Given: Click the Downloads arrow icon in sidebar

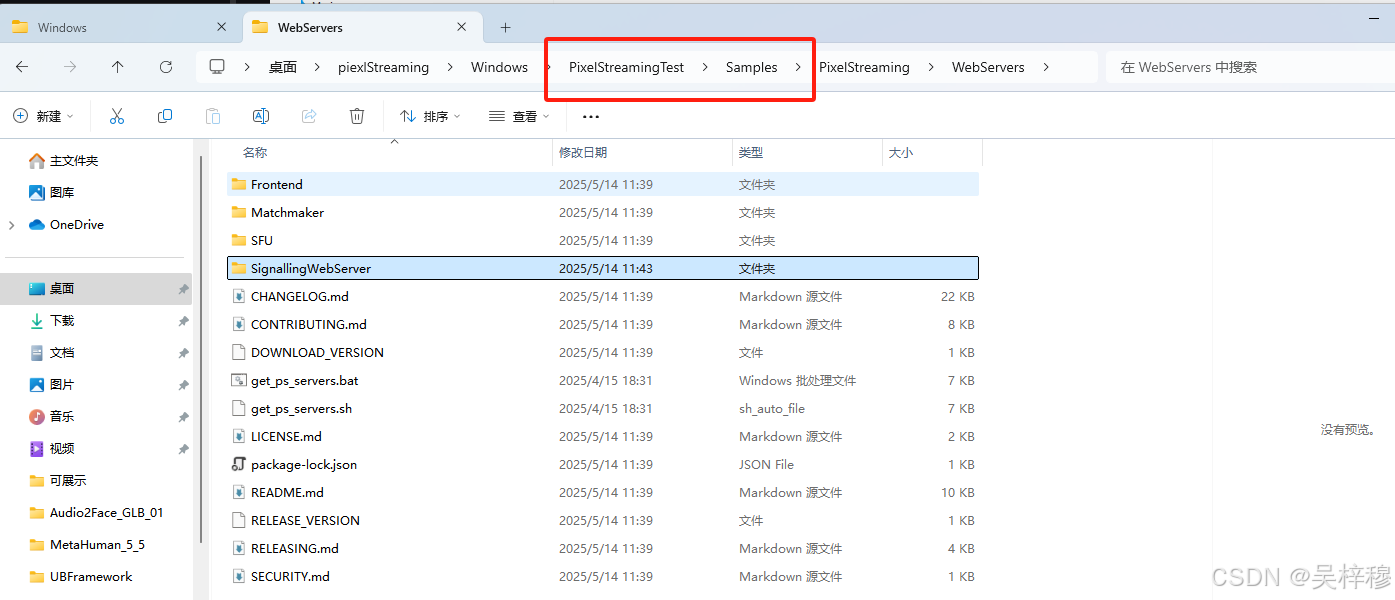Looking at the screenshot, I should coord(37,320).
